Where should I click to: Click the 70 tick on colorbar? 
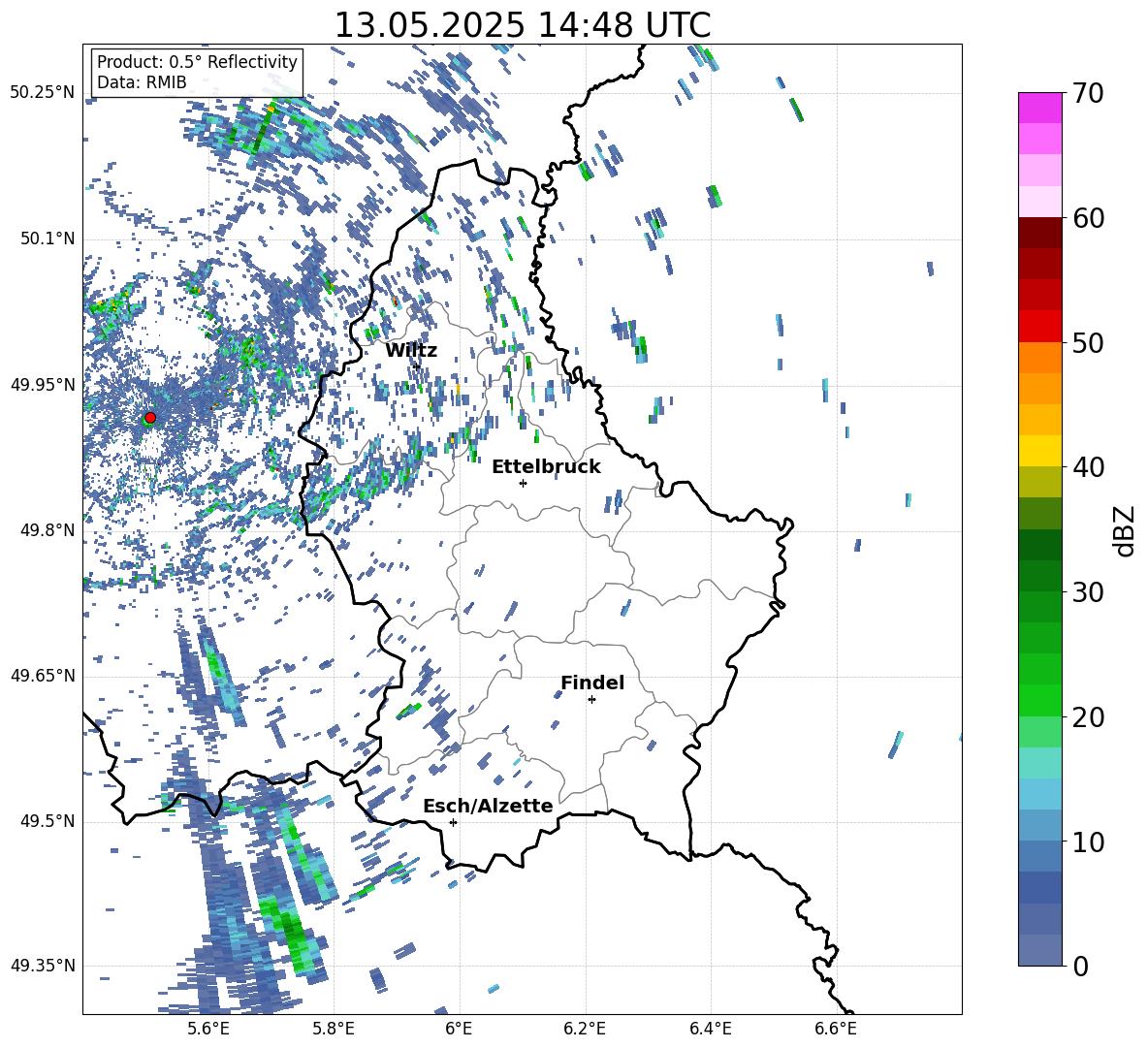pyautogui.click(x=1088, y=93)
